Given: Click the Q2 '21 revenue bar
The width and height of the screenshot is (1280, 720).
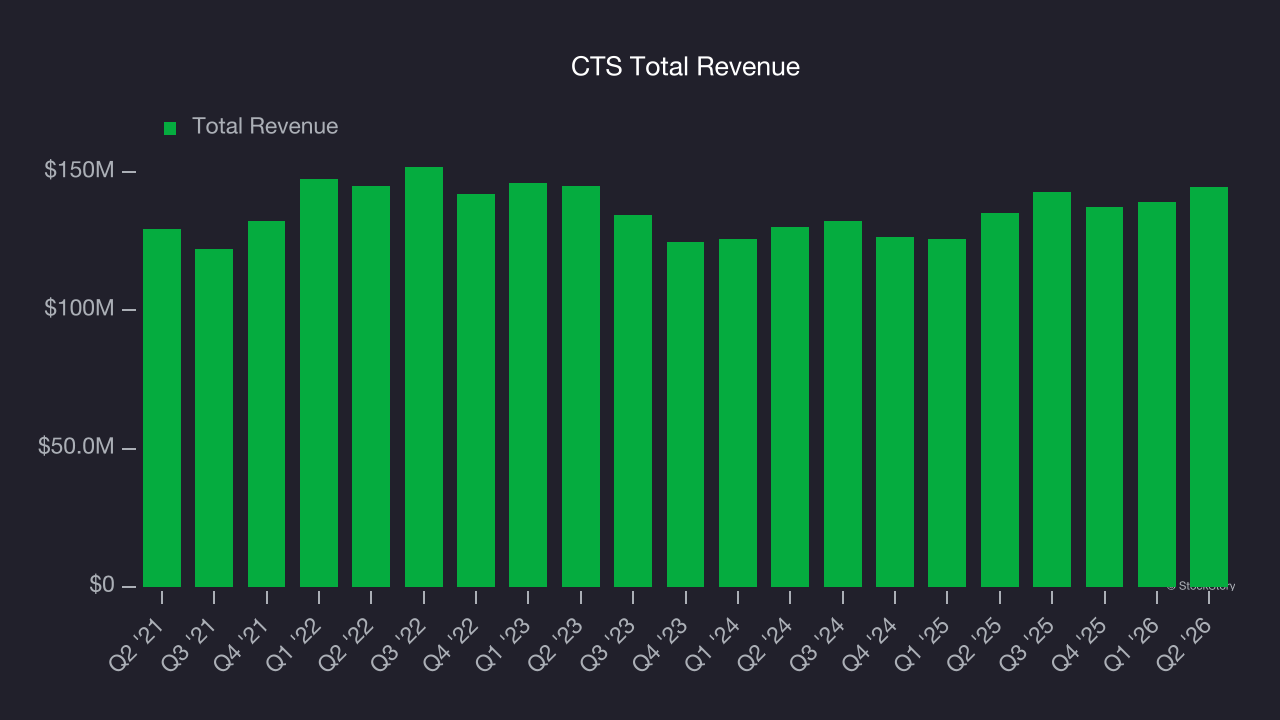Looking at the screenshot, I should (x=162, y=408).
